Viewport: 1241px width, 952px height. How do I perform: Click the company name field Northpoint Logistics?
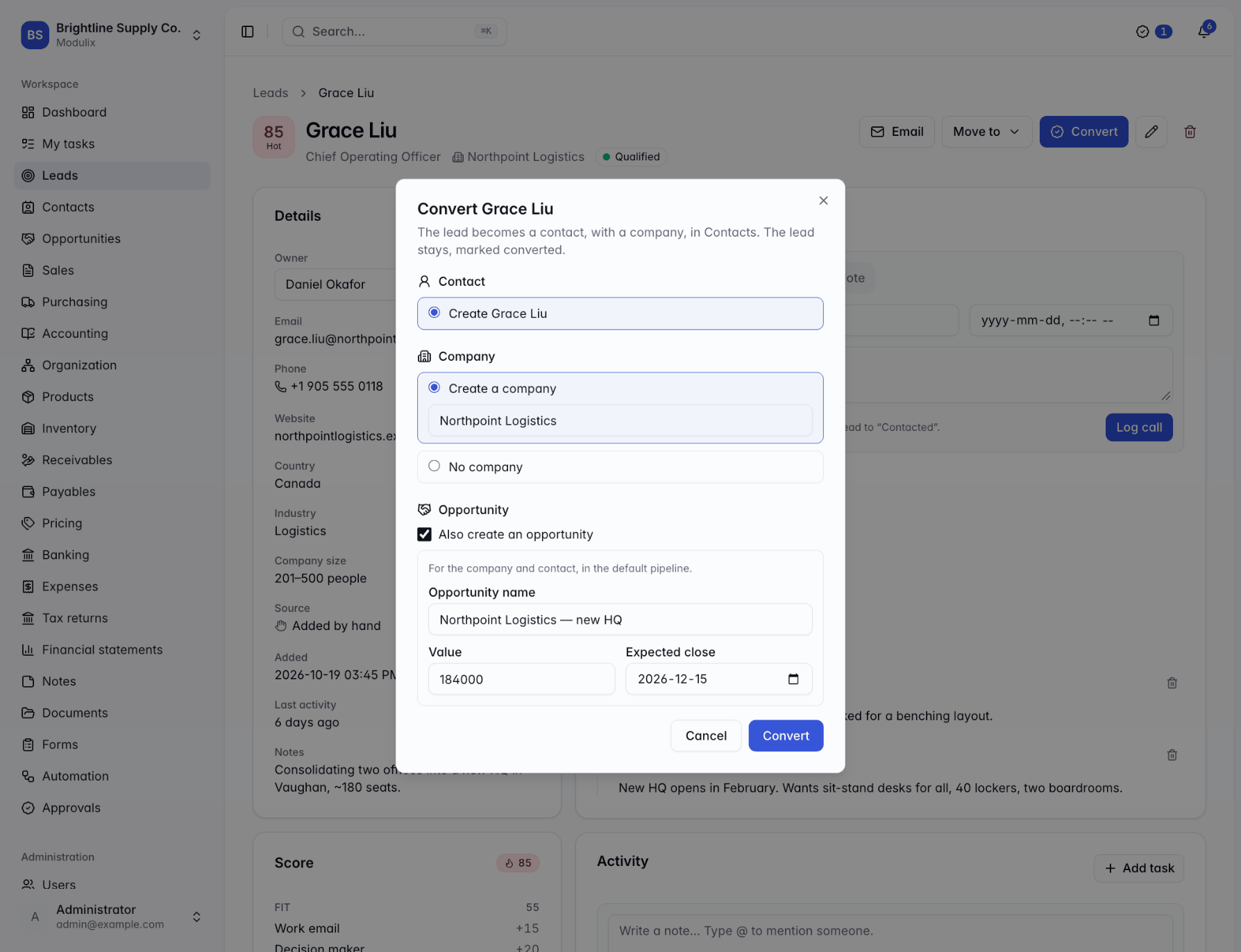[x=620, y=421]
